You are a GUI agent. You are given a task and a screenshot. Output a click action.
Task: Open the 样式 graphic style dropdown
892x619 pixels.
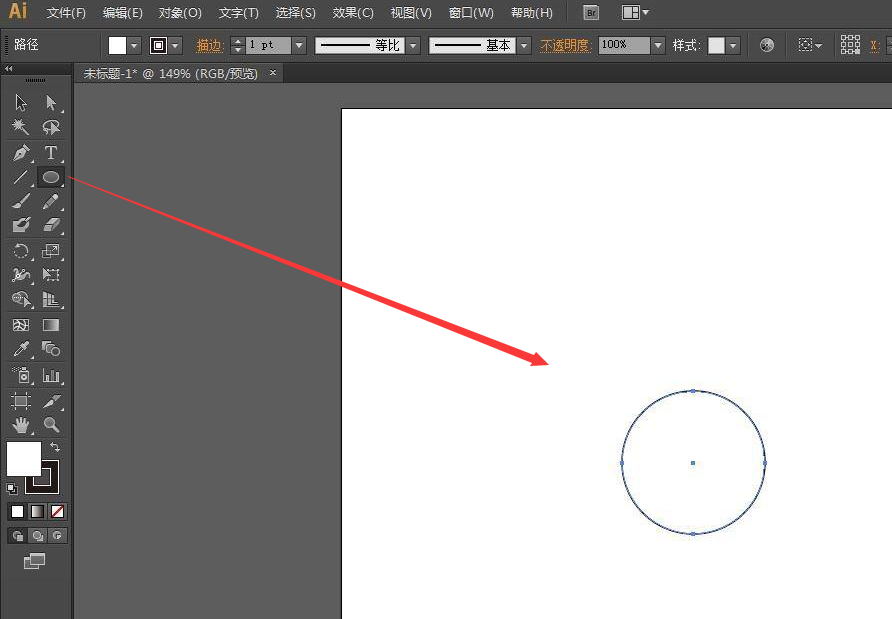pyautogui.click(x=733, y=46)
